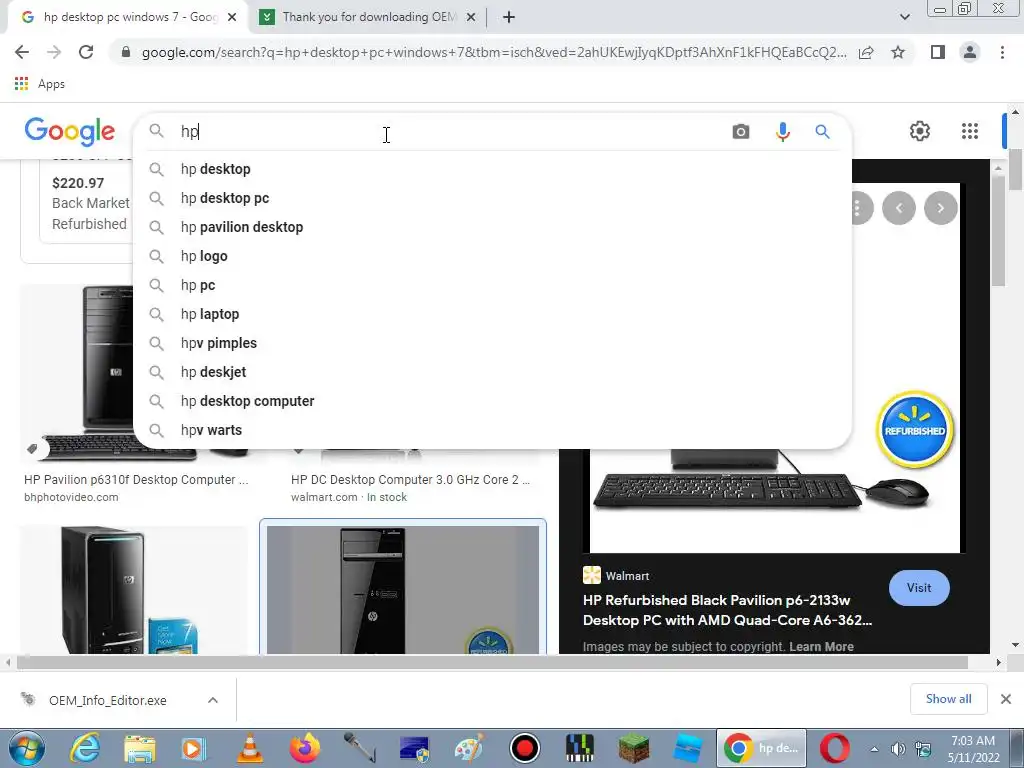Close the downloads bar
This screenshot has height=768, width=1024.
click(x=1006, y=699)
